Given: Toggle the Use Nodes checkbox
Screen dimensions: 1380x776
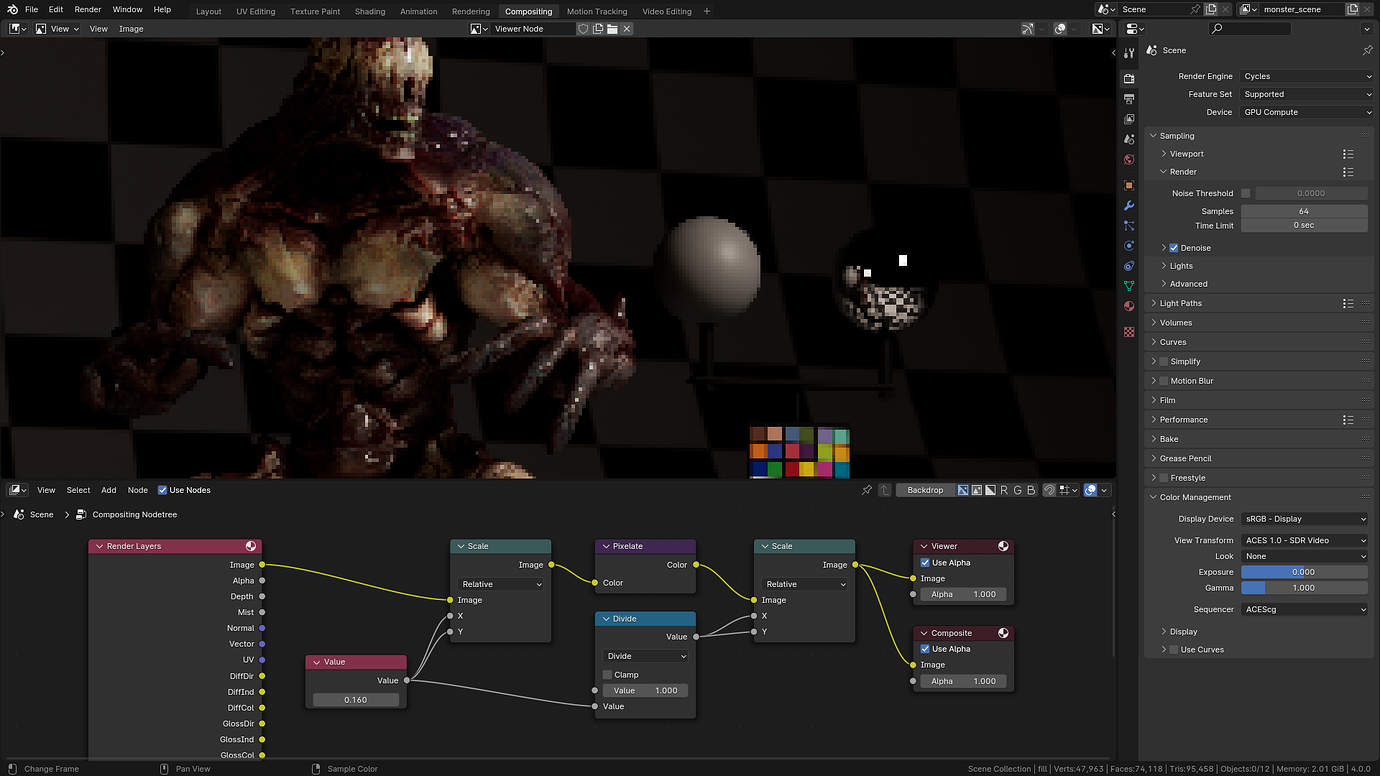Looking at the screenshot, I should [x=163, y=490].
